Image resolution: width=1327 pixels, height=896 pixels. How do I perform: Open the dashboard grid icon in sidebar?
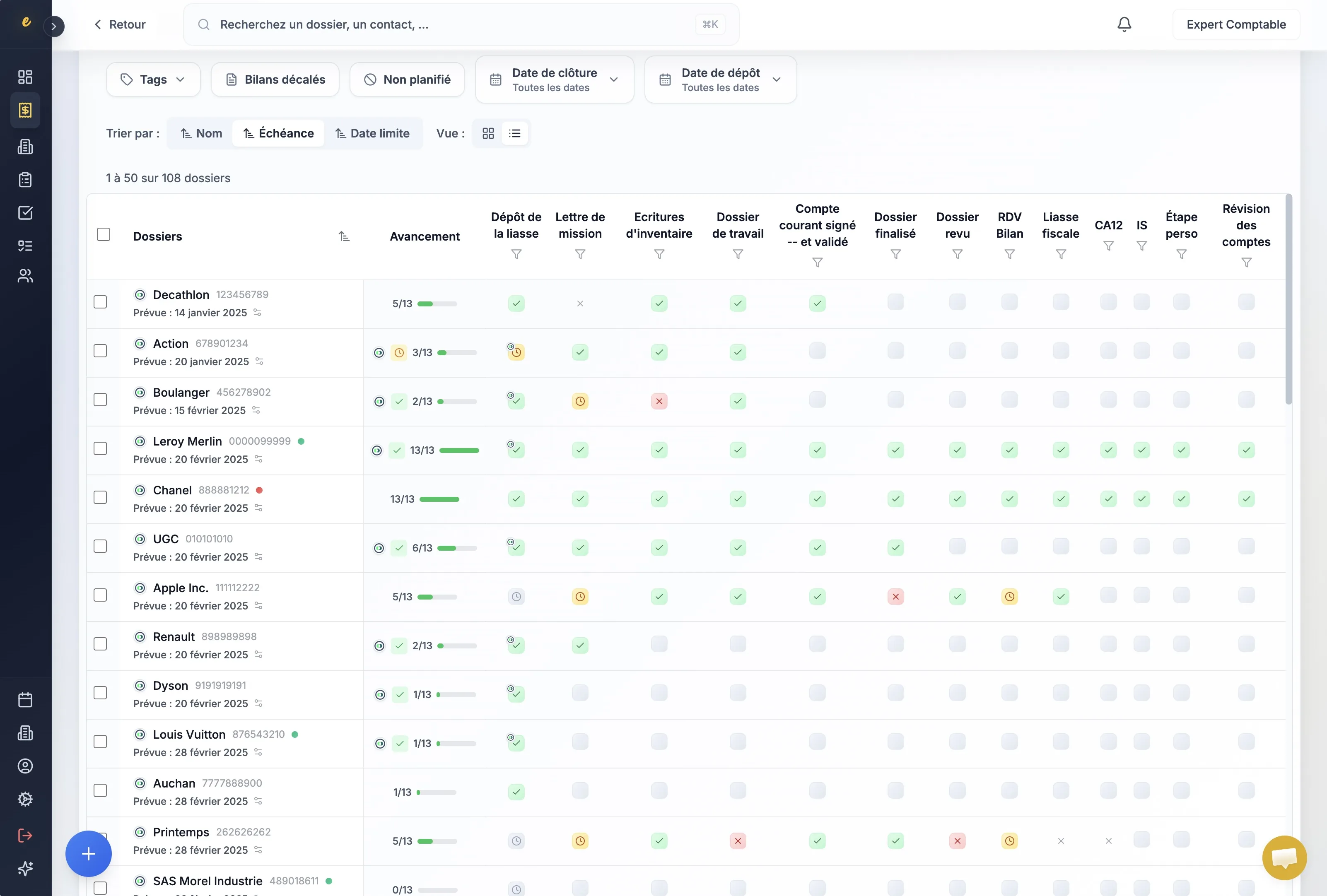click(25, 77)
